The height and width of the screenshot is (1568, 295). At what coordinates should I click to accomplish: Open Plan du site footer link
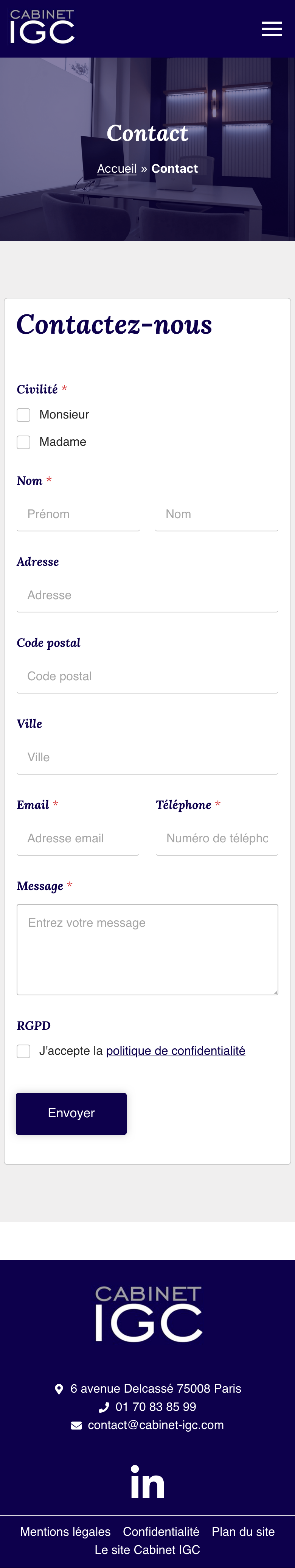pyautogui.click(x=243, y=1532)
